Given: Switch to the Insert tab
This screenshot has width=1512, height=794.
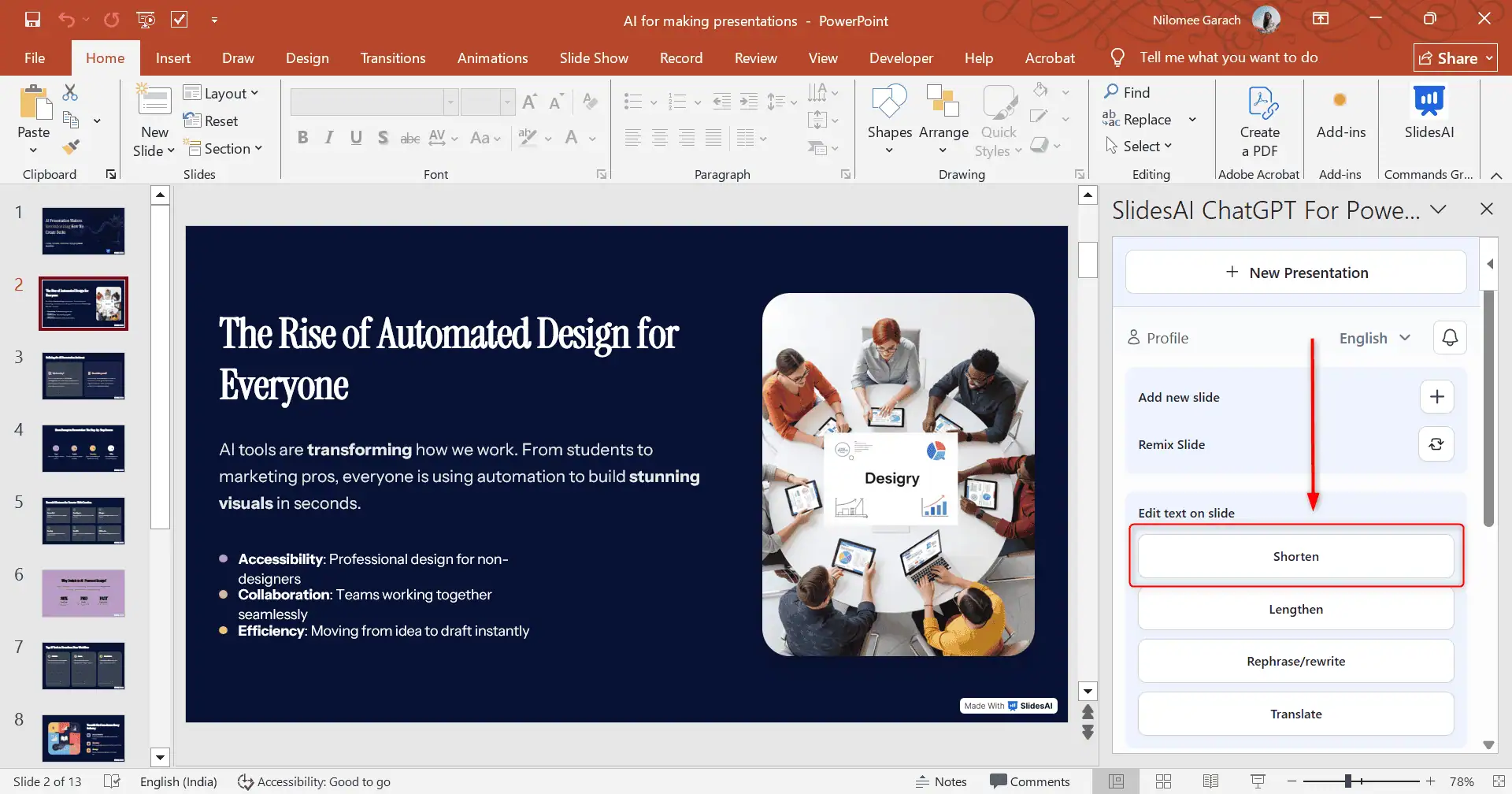Looking at the screenshot, I should (x=173, y=58).
